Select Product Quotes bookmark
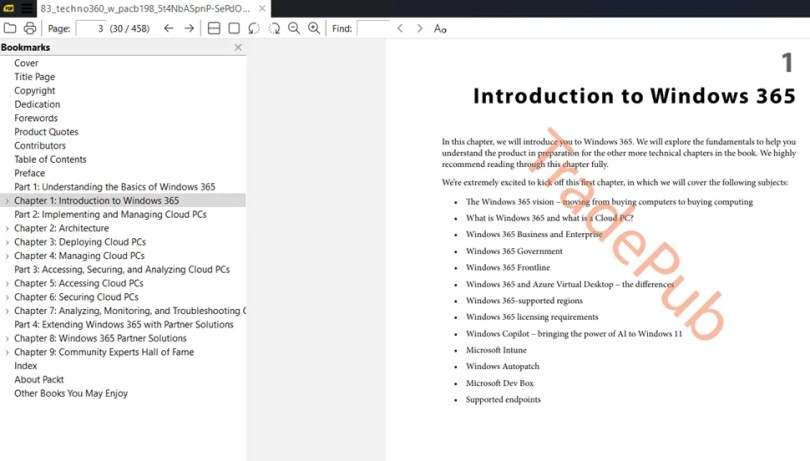This screenshot has width=810, height=461. [x=46, y=132]
